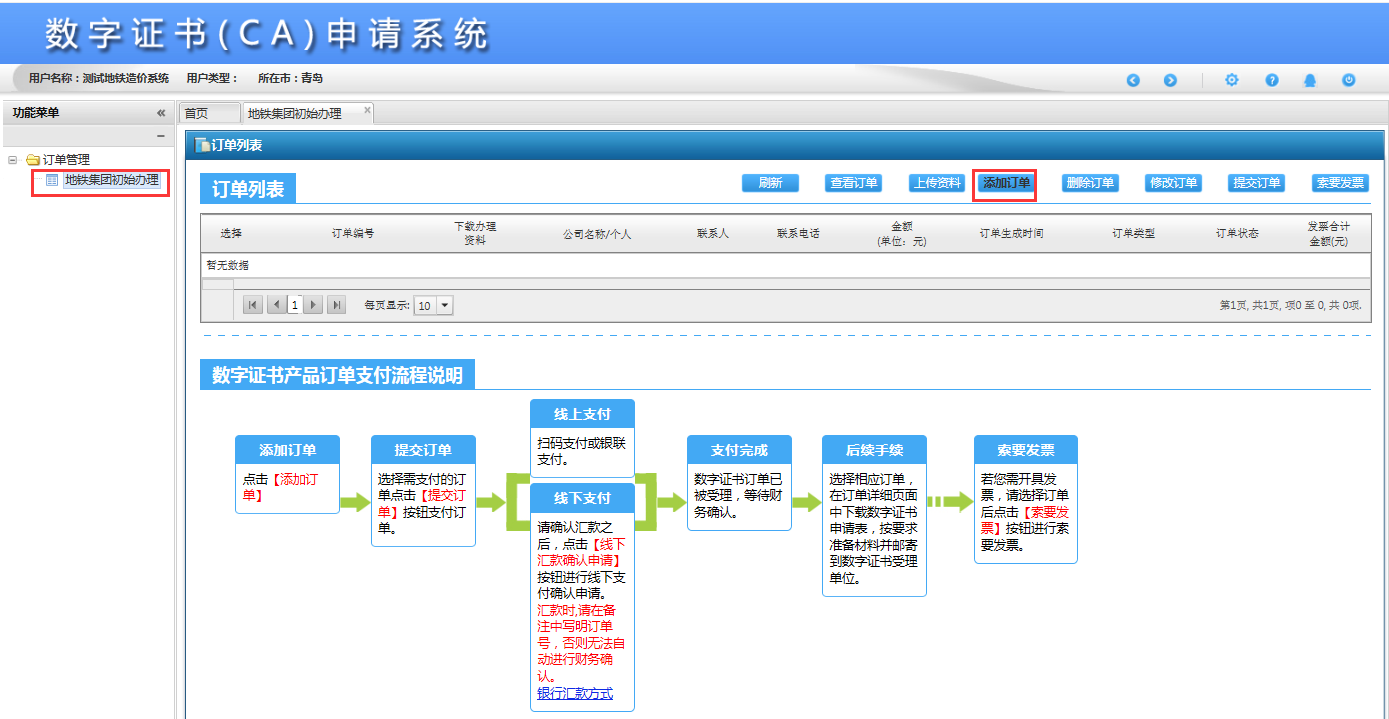Click the back arrow icon in header
Screen dimensions: 1389x719
click(x=1133, y=81)
